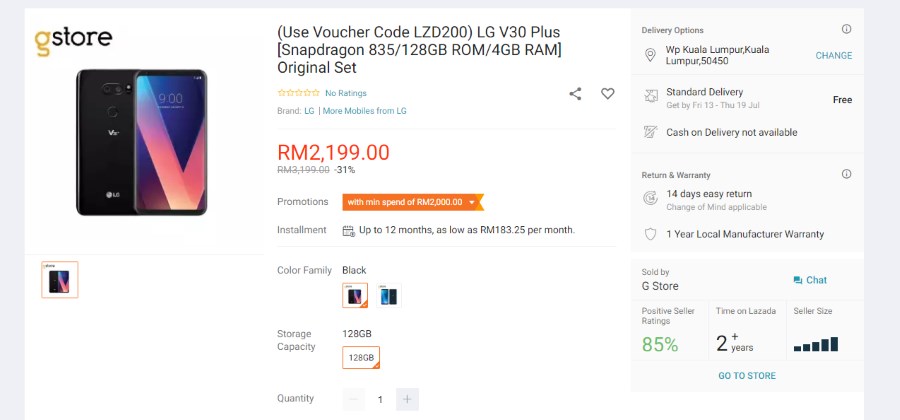Open More Mobiles from LG link
The height and width of the screenshot is (420, 900).
(364, 111)
